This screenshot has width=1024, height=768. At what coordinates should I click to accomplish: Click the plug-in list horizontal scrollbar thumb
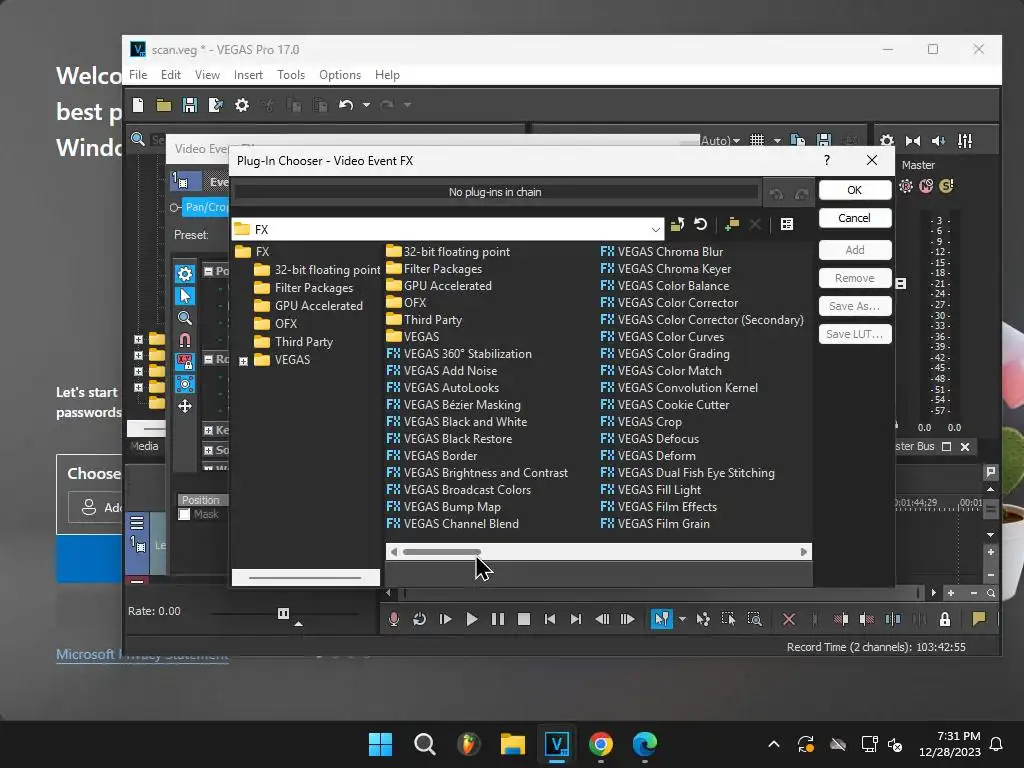tap(442, 552)
